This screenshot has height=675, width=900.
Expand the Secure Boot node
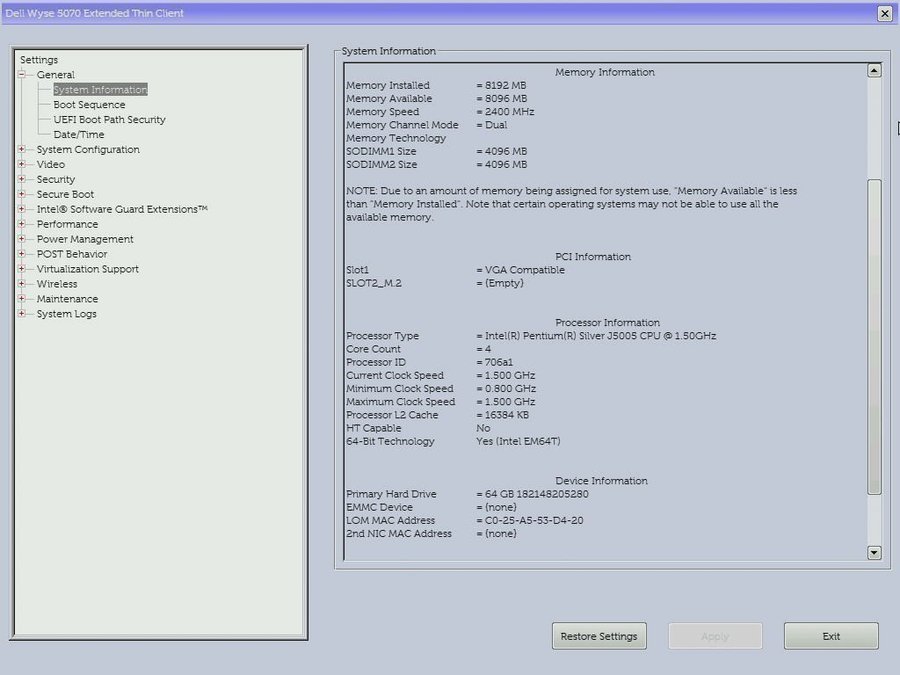22,195
